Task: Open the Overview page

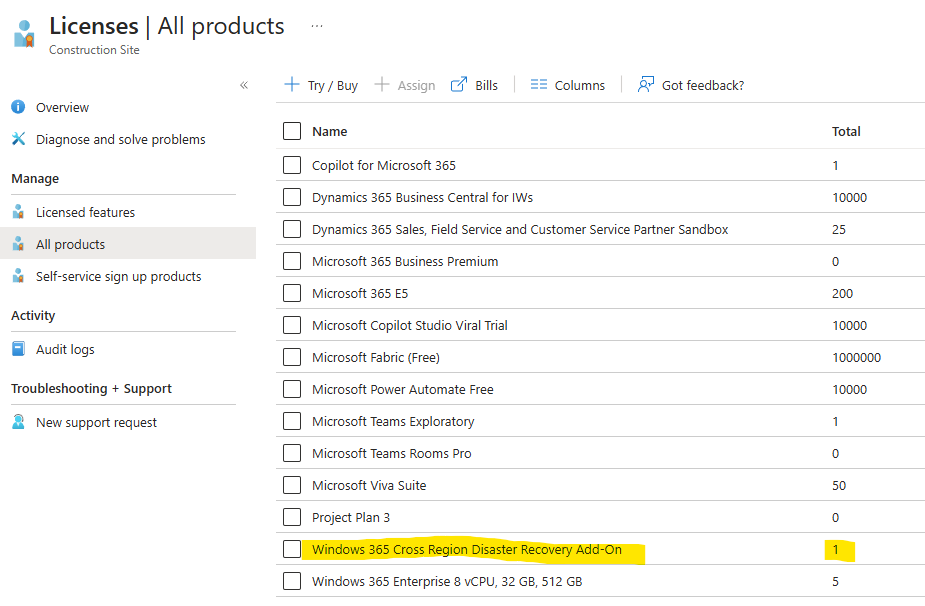Action: click(63, 107)
